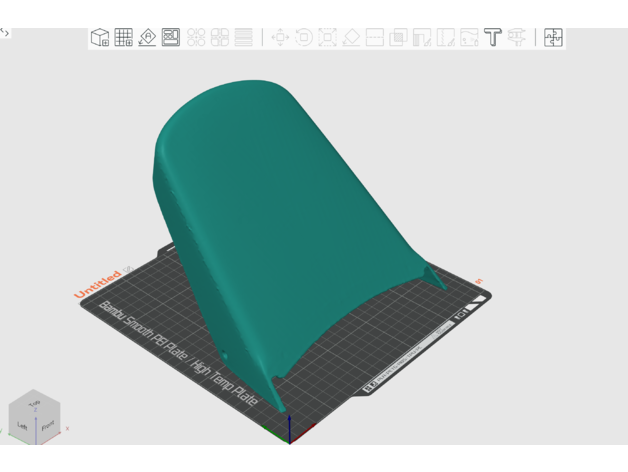Select the Move tool in toolbar
Viewport: 628px width, 472px height.
pyautogui.click(x=280, y=38)
